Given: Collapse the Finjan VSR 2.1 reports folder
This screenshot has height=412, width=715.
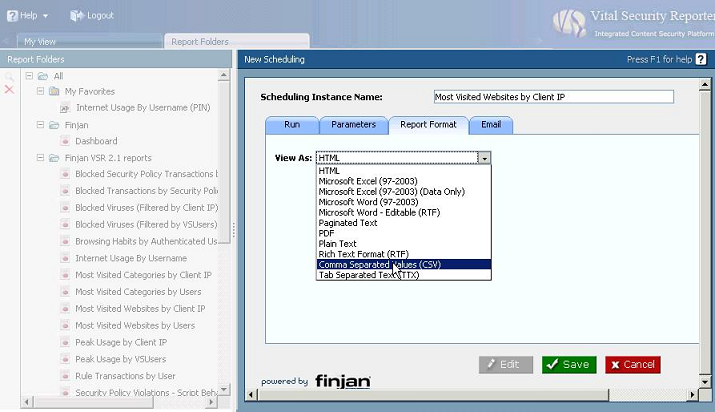Looking at the screenshot, I should (40, 158).
